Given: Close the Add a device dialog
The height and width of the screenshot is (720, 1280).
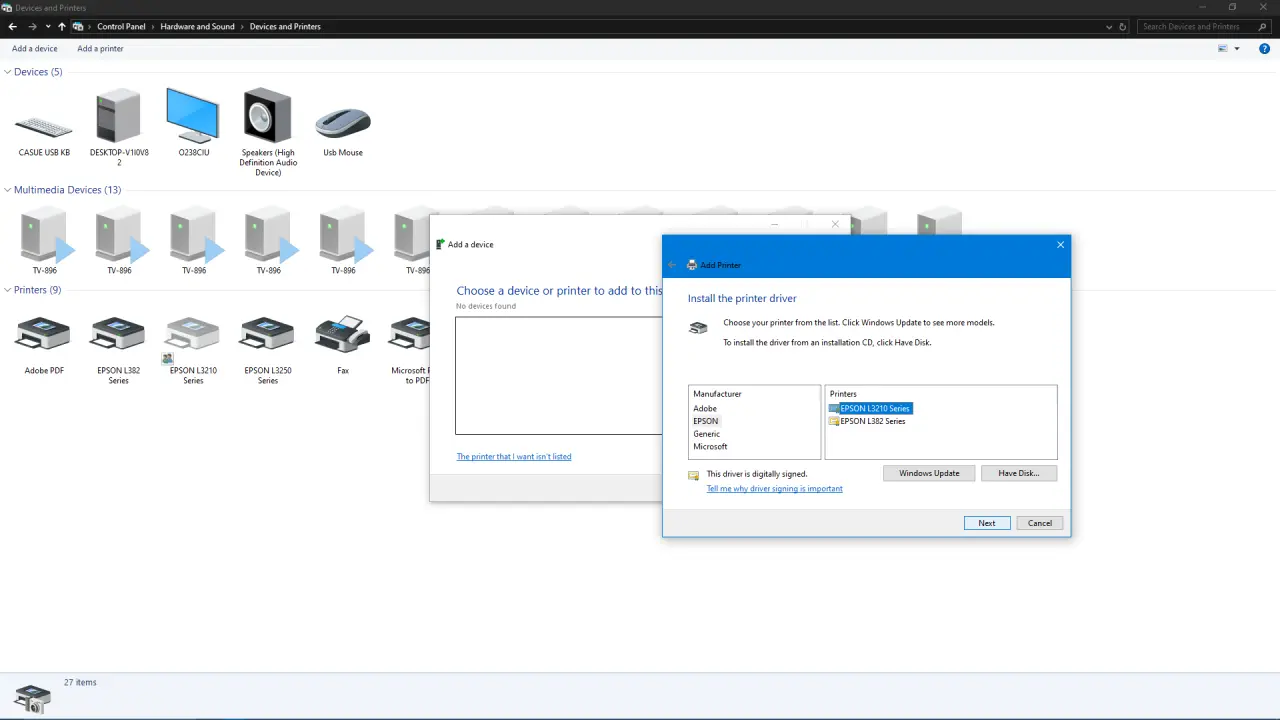Looking at the screenshot, I should click(x=835, y=224).
